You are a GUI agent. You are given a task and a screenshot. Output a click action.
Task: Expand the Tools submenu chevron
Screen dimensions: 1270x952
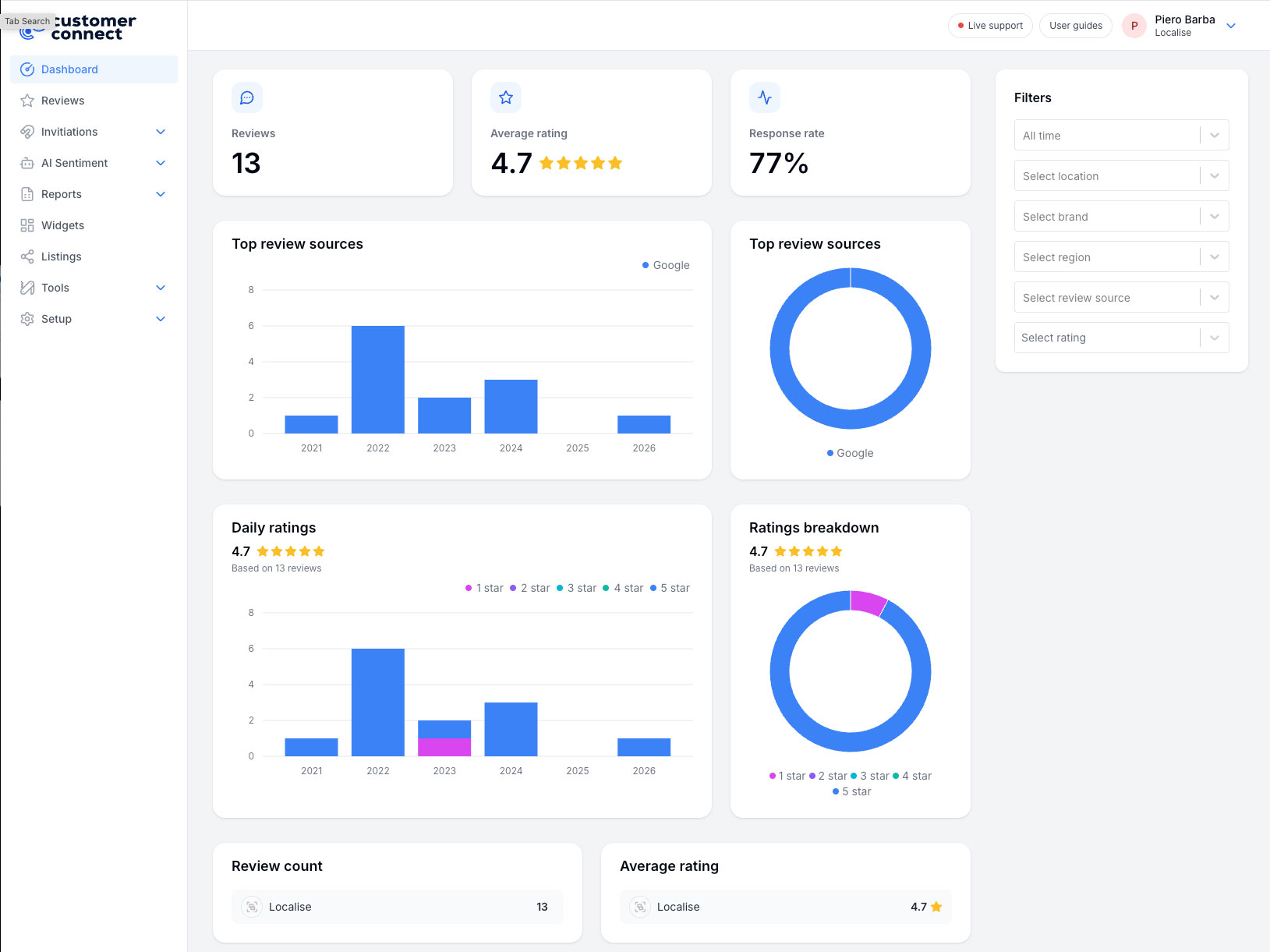(161, 288)
